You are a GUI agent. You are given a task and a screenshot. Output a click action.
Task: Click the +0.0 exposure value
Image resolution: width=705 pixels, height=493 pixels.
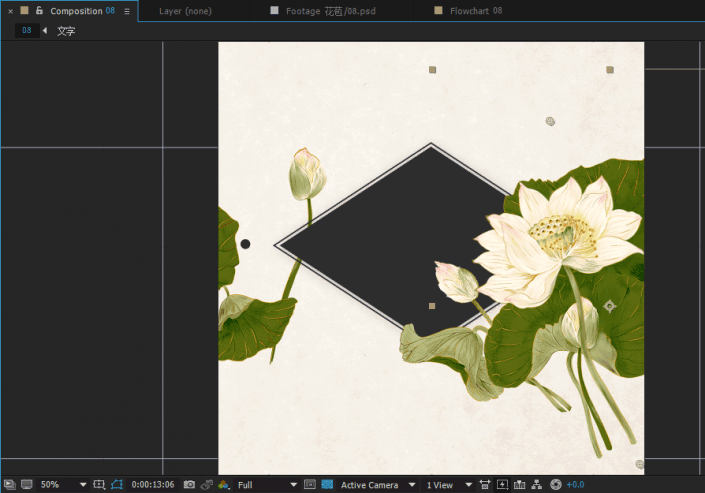coord(575,484)
